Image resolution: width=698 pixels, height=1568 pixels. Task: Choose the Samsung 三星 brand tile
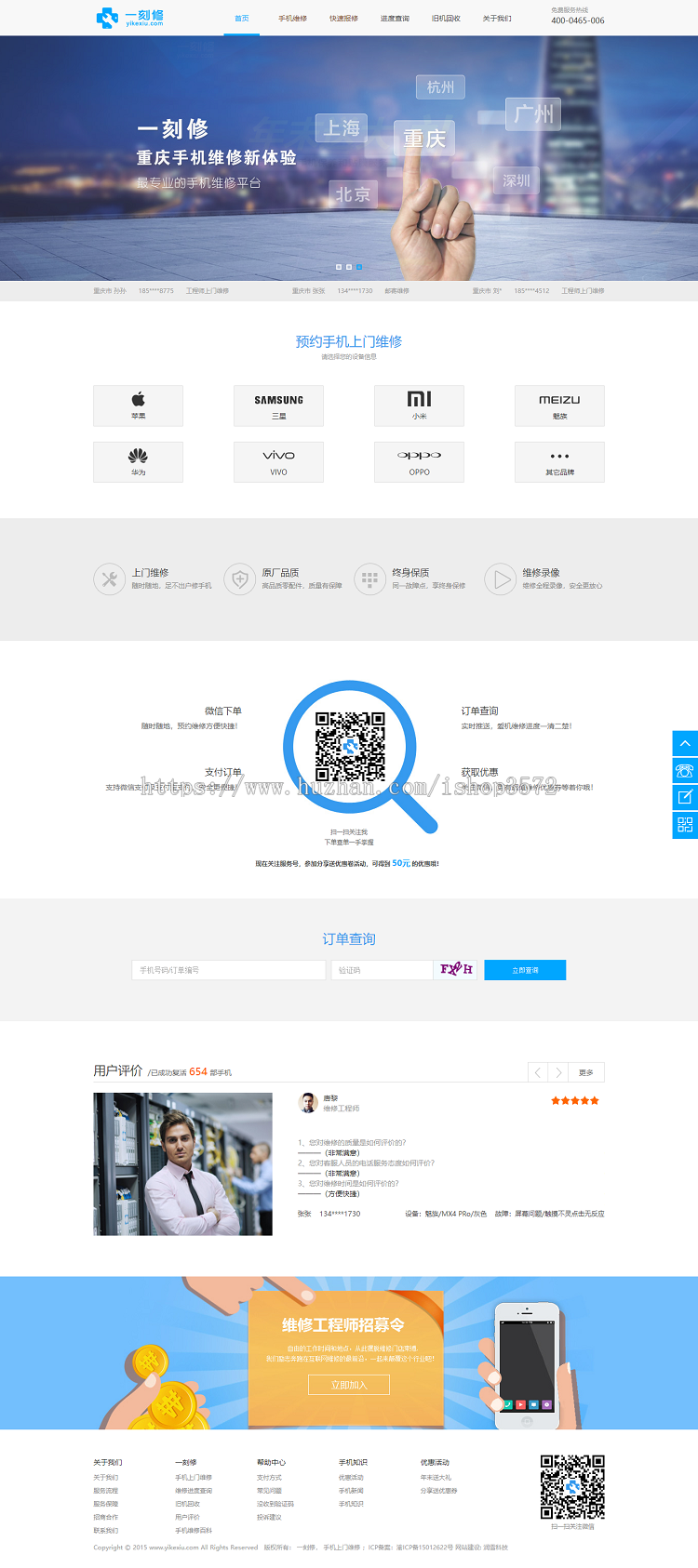278,405
